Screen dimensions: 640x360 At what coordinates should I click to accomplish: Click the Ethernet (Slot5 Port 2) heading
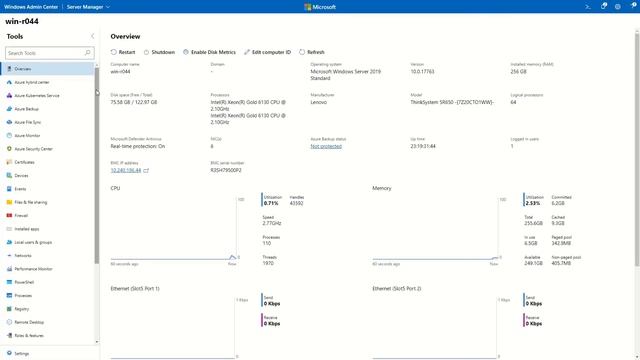point(396,289)
